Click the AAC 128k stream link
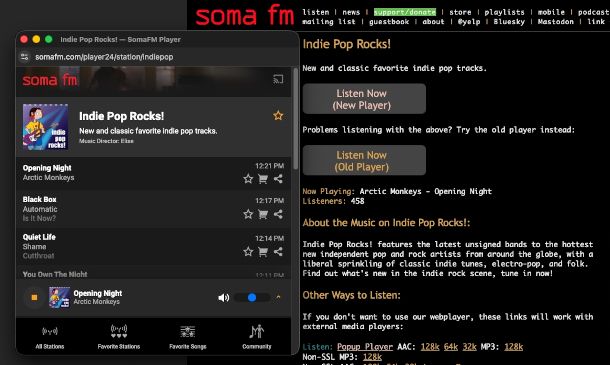610x365 pixels. (x=430, y=347)
